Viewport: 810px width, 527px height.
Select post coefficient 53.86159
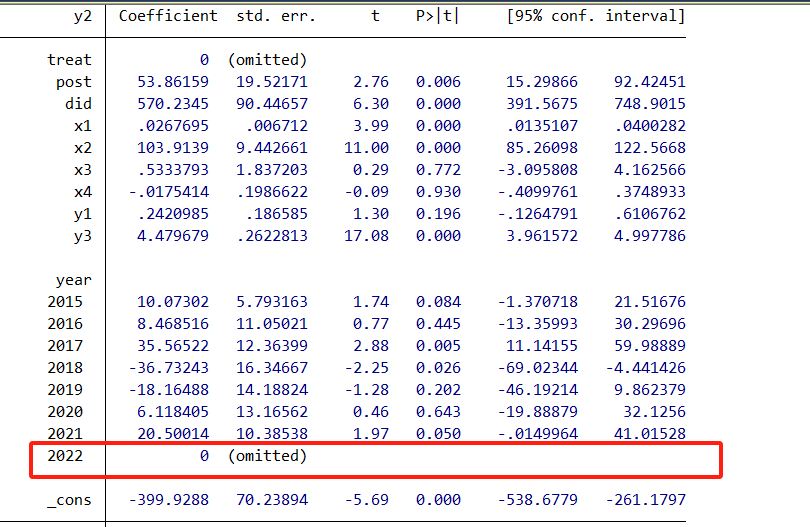pyautogui.click(x=173, y=82)
